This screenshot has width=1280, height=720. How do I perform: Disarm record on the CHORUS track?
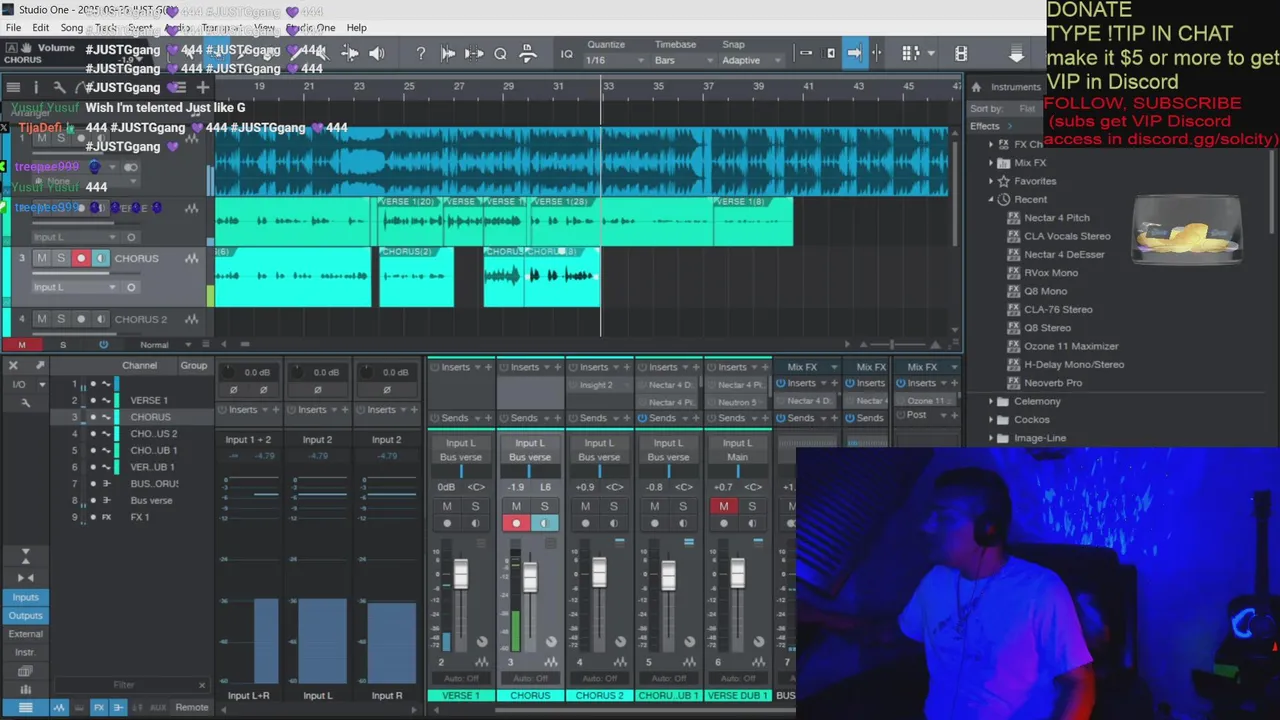(81, 258)
